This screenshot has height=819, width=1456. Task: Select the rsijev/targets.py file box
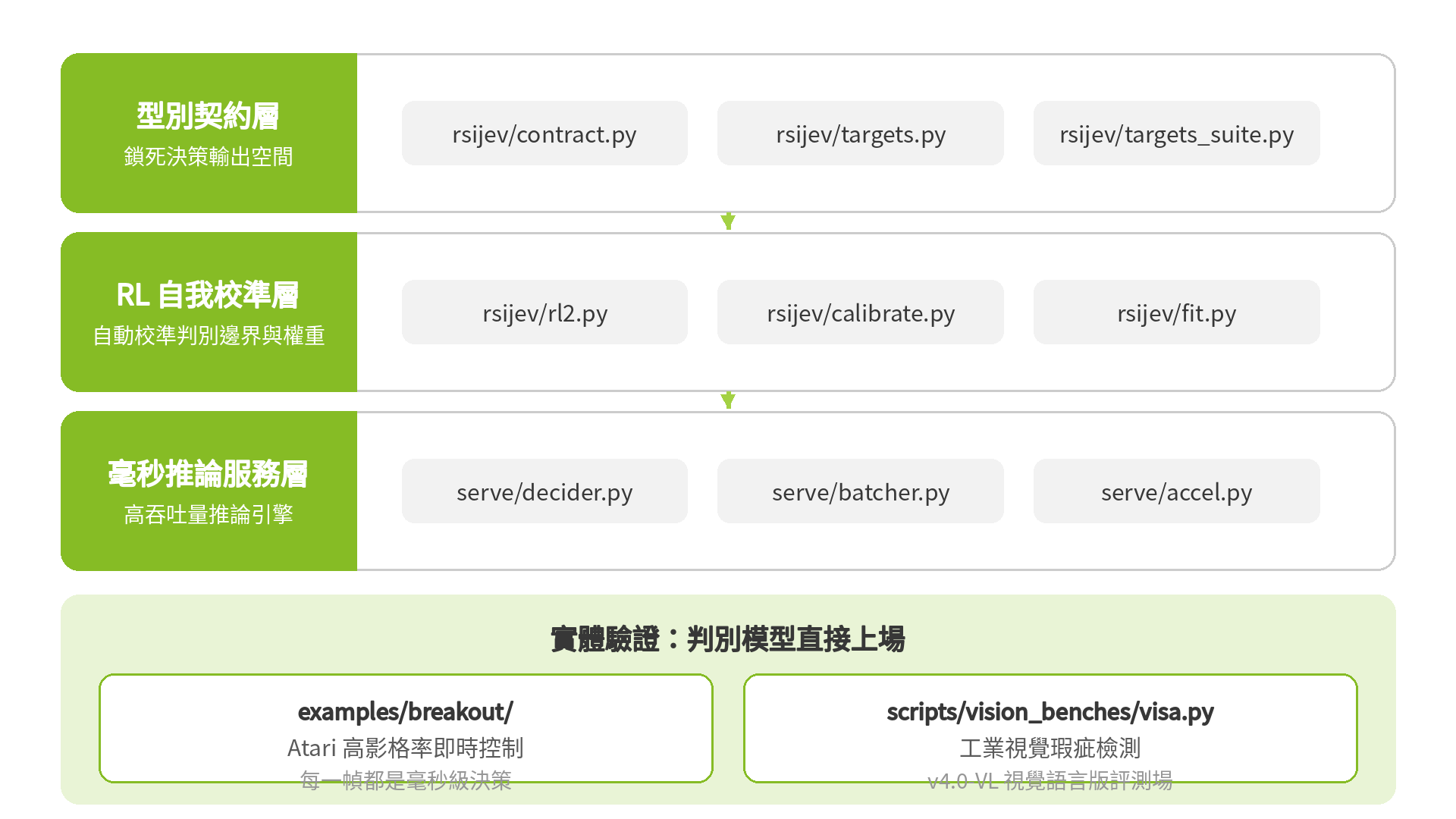(861, 133)
